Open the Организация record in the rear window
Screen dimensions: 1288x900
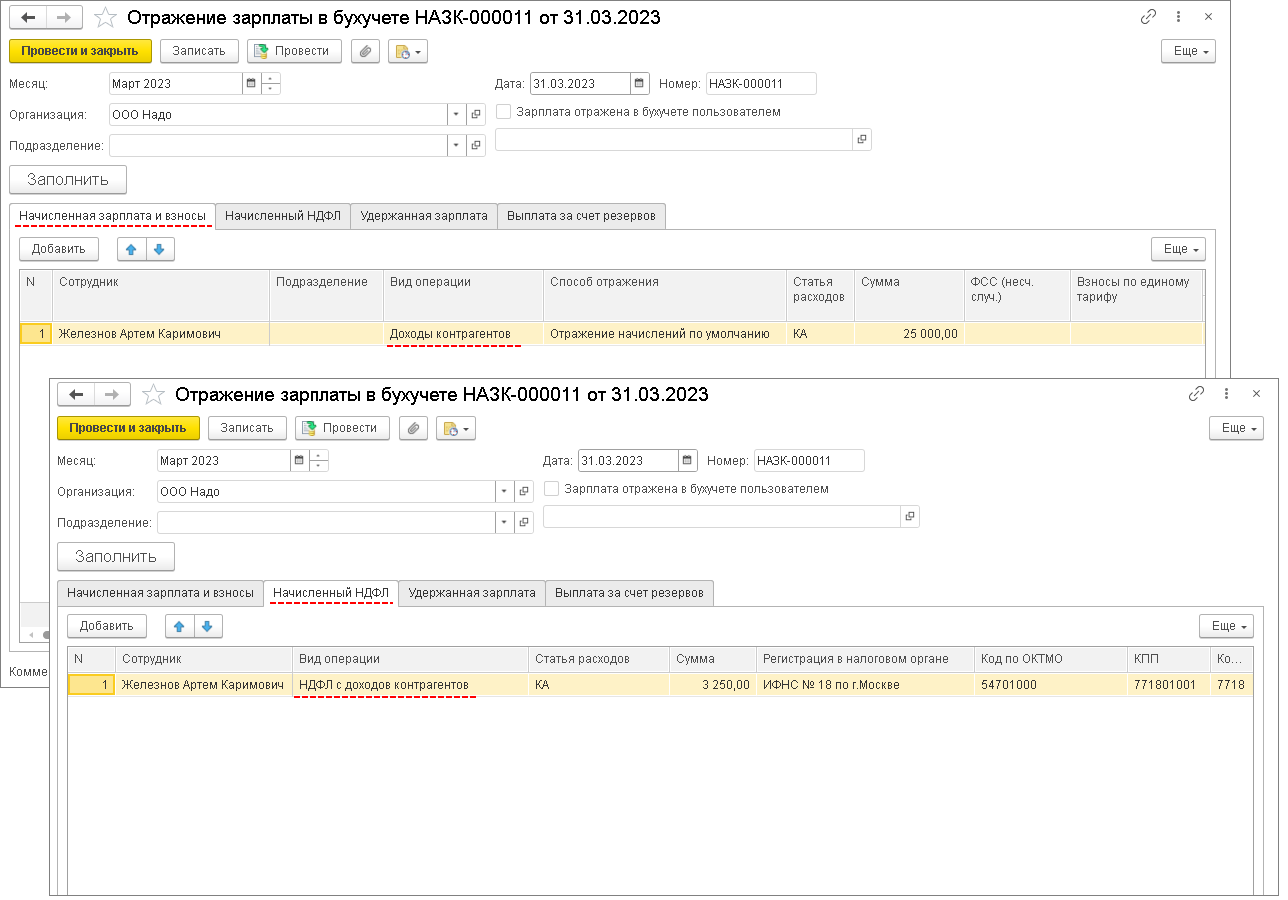tap(476, 115)
